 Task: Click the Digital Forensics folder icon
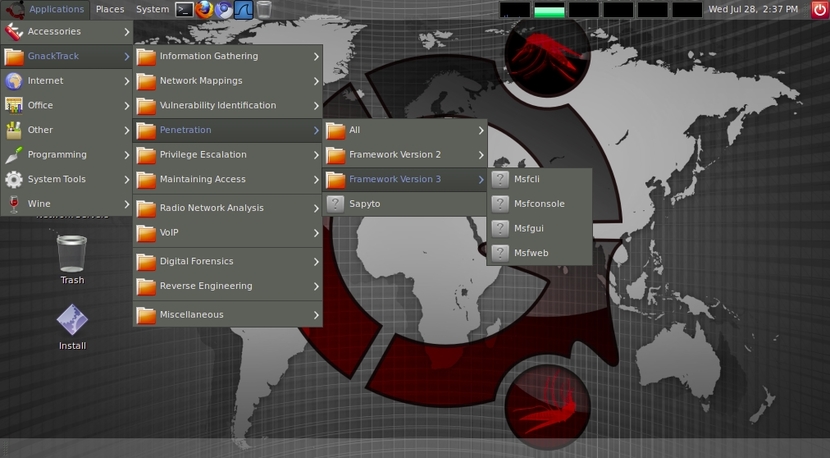tap(146, 262)
